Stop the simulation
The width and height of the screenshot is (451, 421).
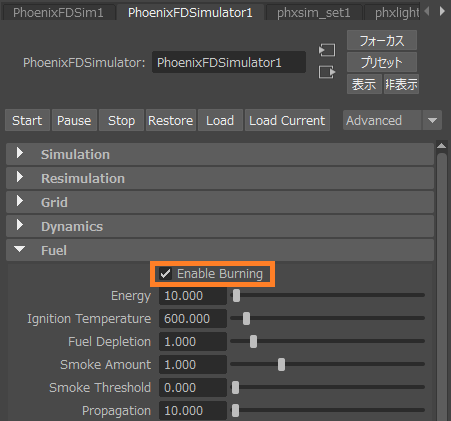point(121,120)
